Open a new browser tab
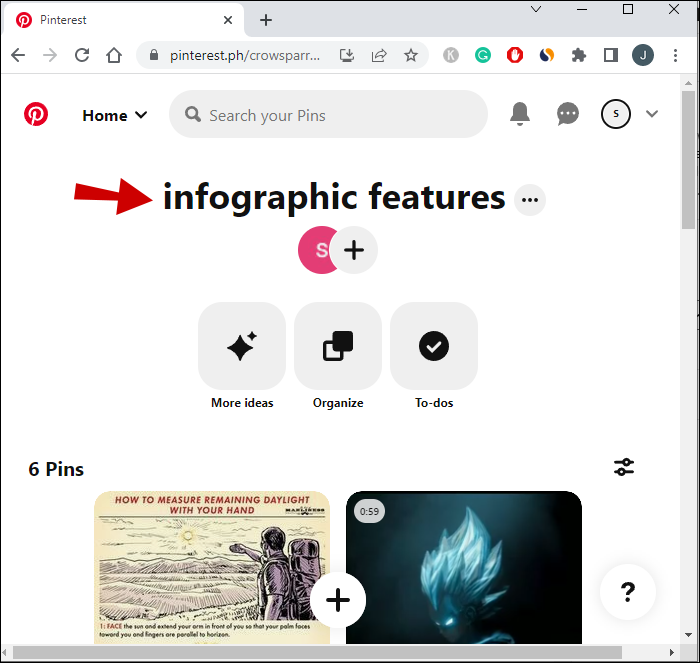The image size is (700, 663). coord(266,20)
